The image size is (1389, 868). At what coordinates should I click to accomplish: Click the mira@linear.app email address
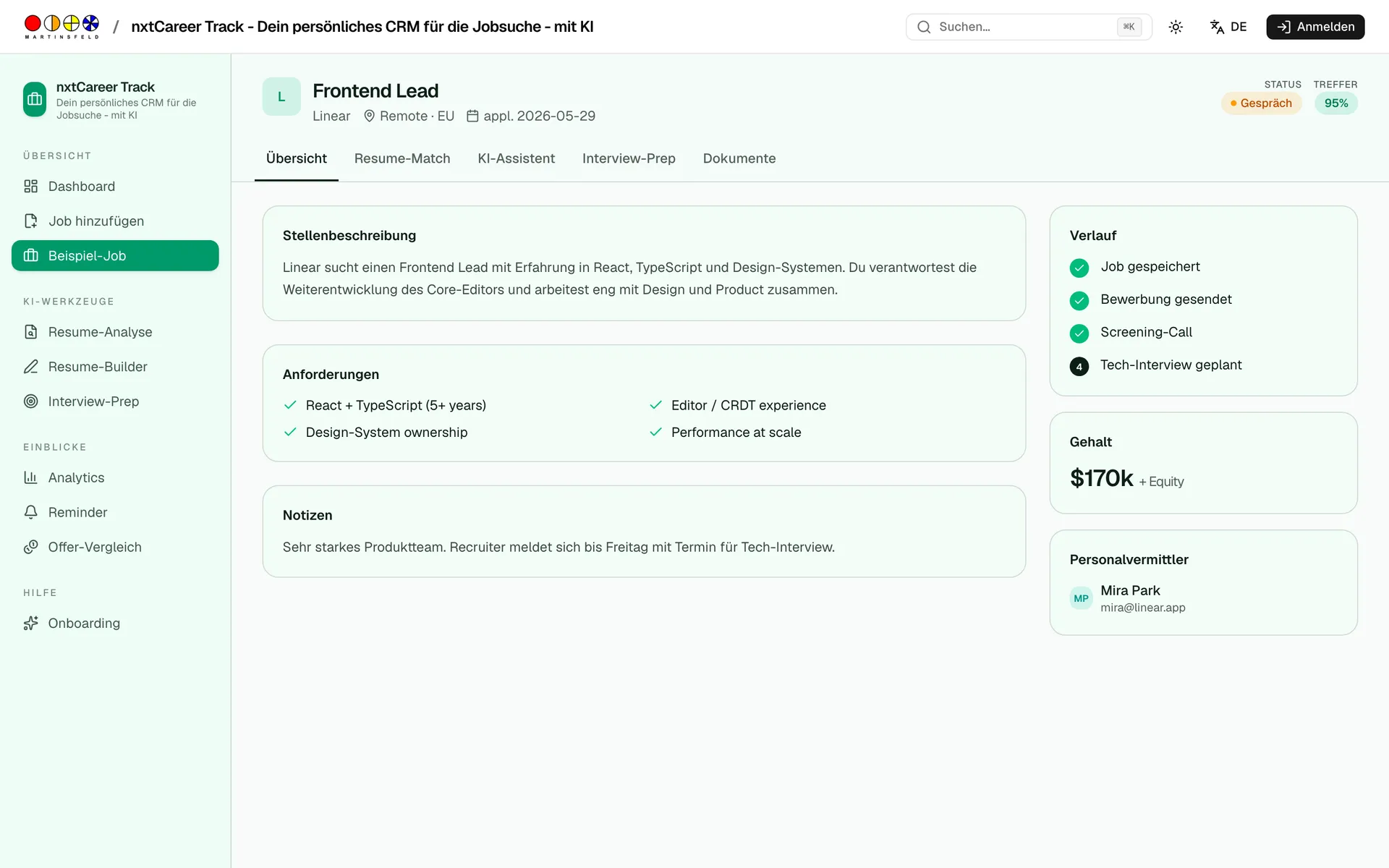[x=1142, y=608]
